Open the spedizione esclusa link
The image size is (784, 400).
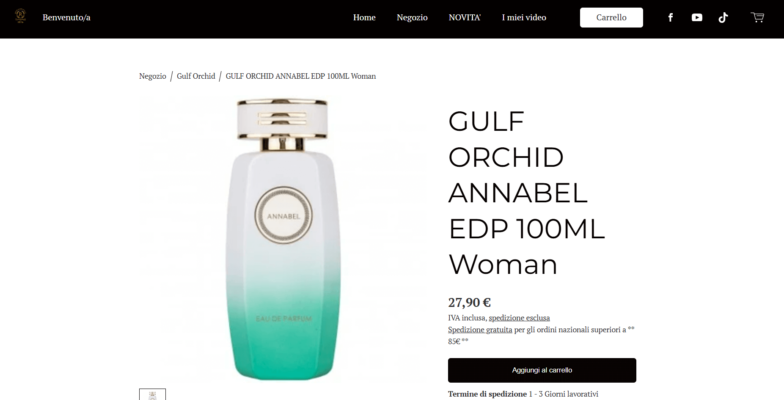(519, 318)
